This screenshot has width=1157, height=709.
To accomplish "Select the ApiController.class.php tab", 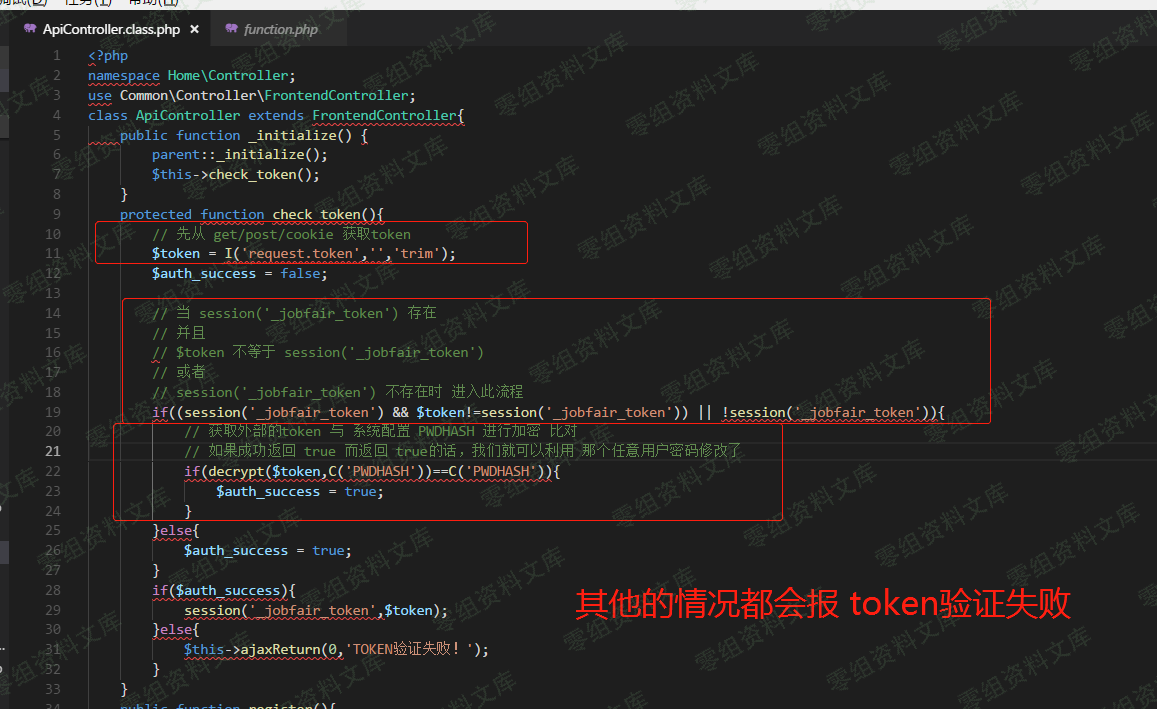I will 111,30.
